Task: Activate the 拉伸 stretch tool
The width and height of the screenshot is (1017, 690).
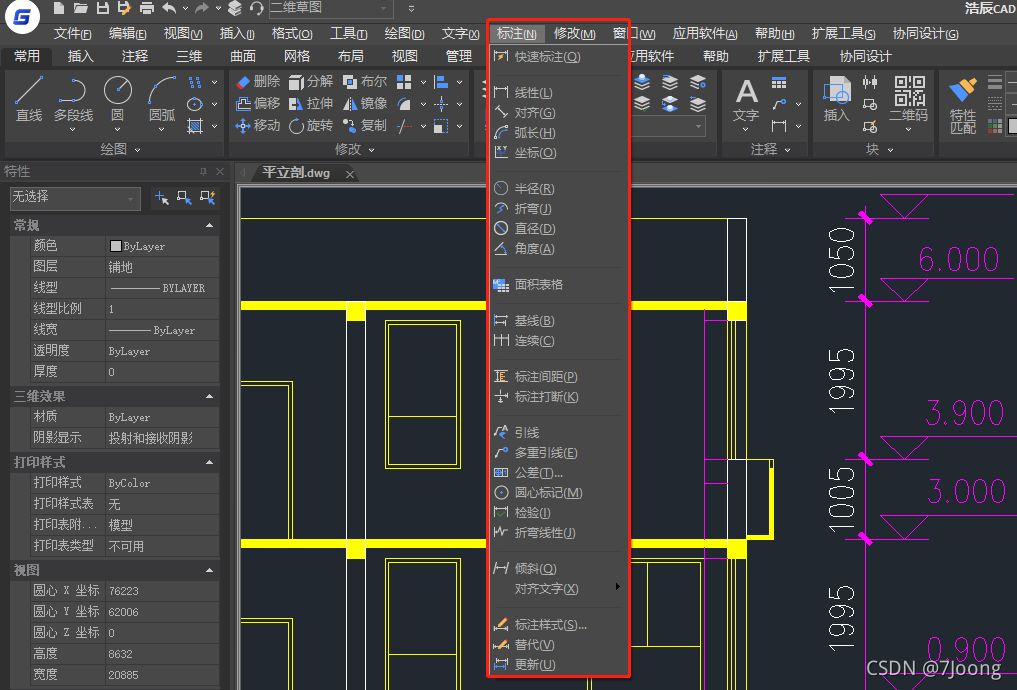Action: click(311, 104)
